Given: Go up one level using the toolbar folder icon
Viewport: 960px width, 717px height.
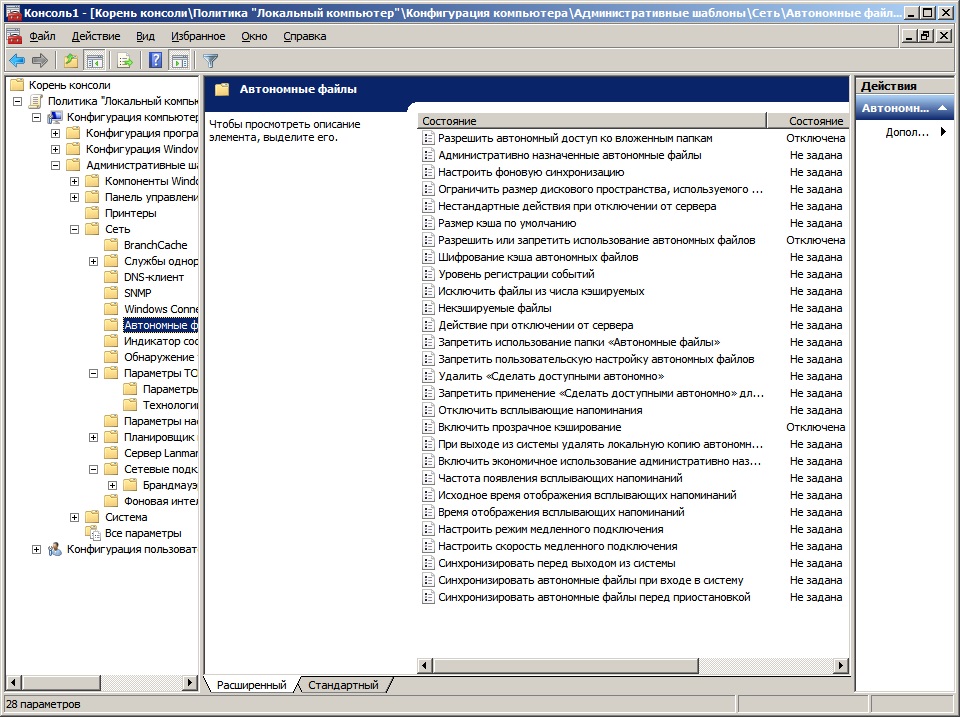Looking at the screenshot, I should pyautogui.click(x=71, y=60).
